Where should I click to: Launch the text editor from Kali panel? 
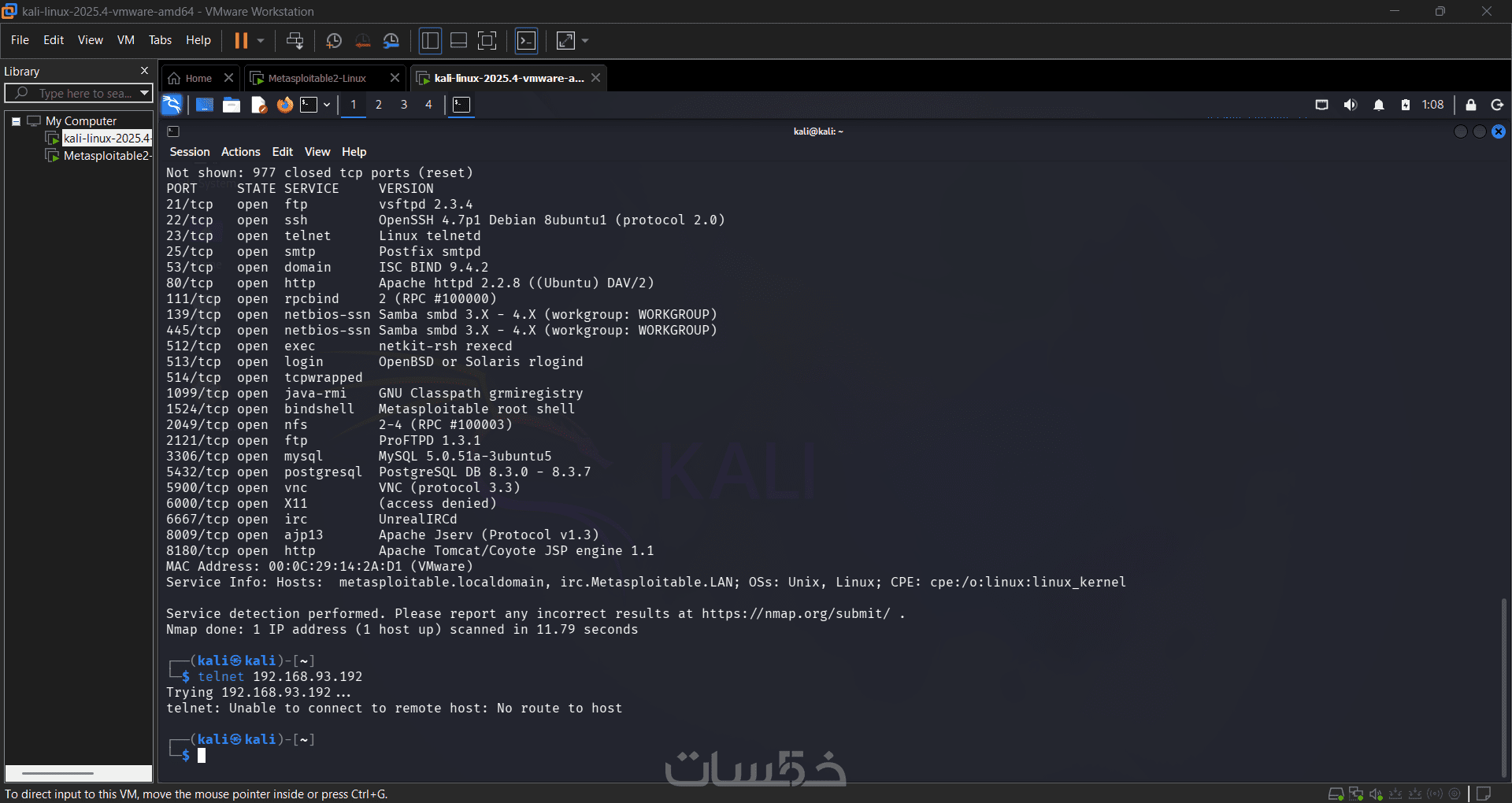click(x=258, y=105)
